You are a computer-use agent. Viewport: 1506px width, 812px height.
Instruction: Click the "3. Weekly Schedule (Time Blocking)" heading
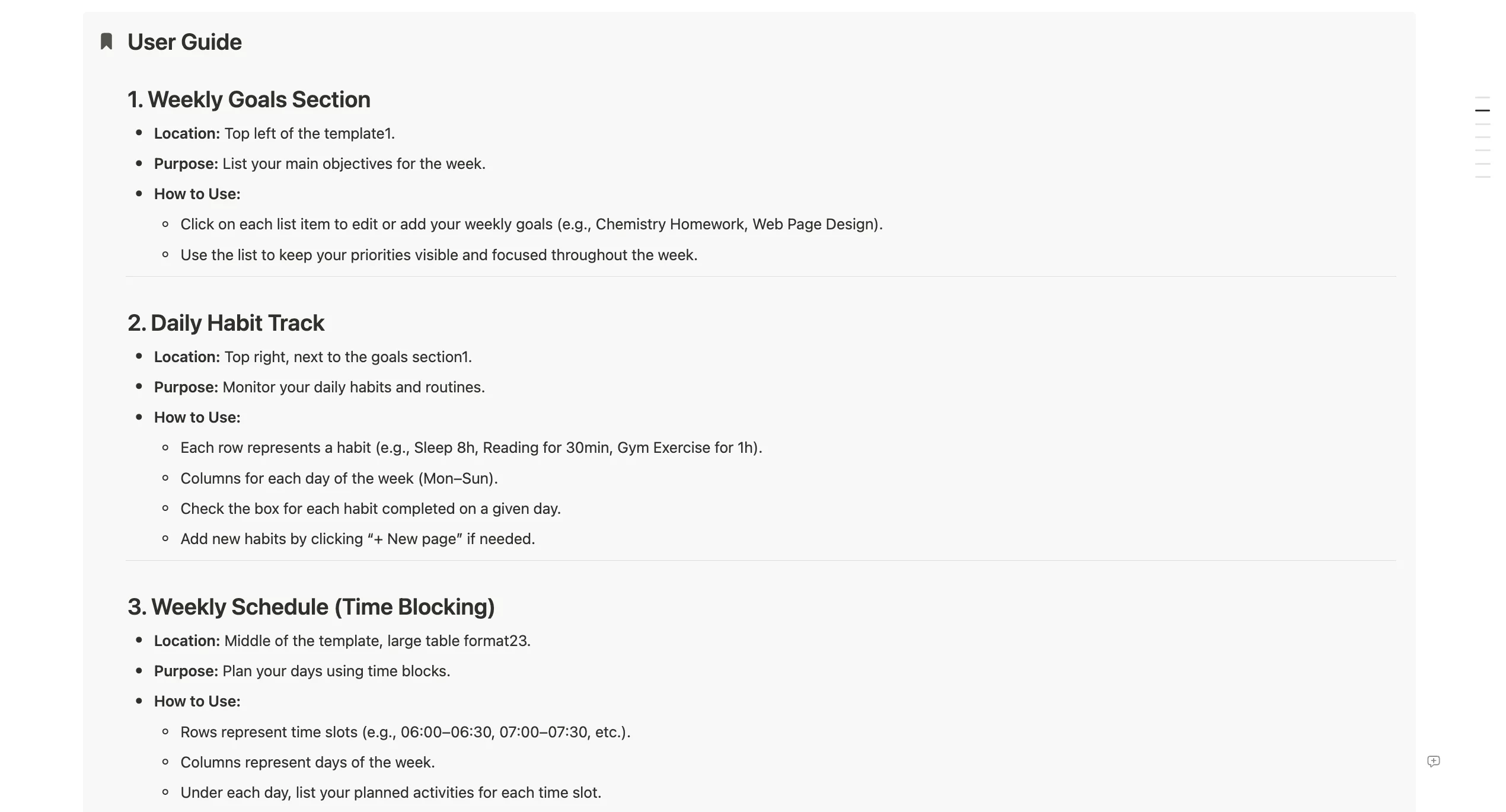pos(311,607)
